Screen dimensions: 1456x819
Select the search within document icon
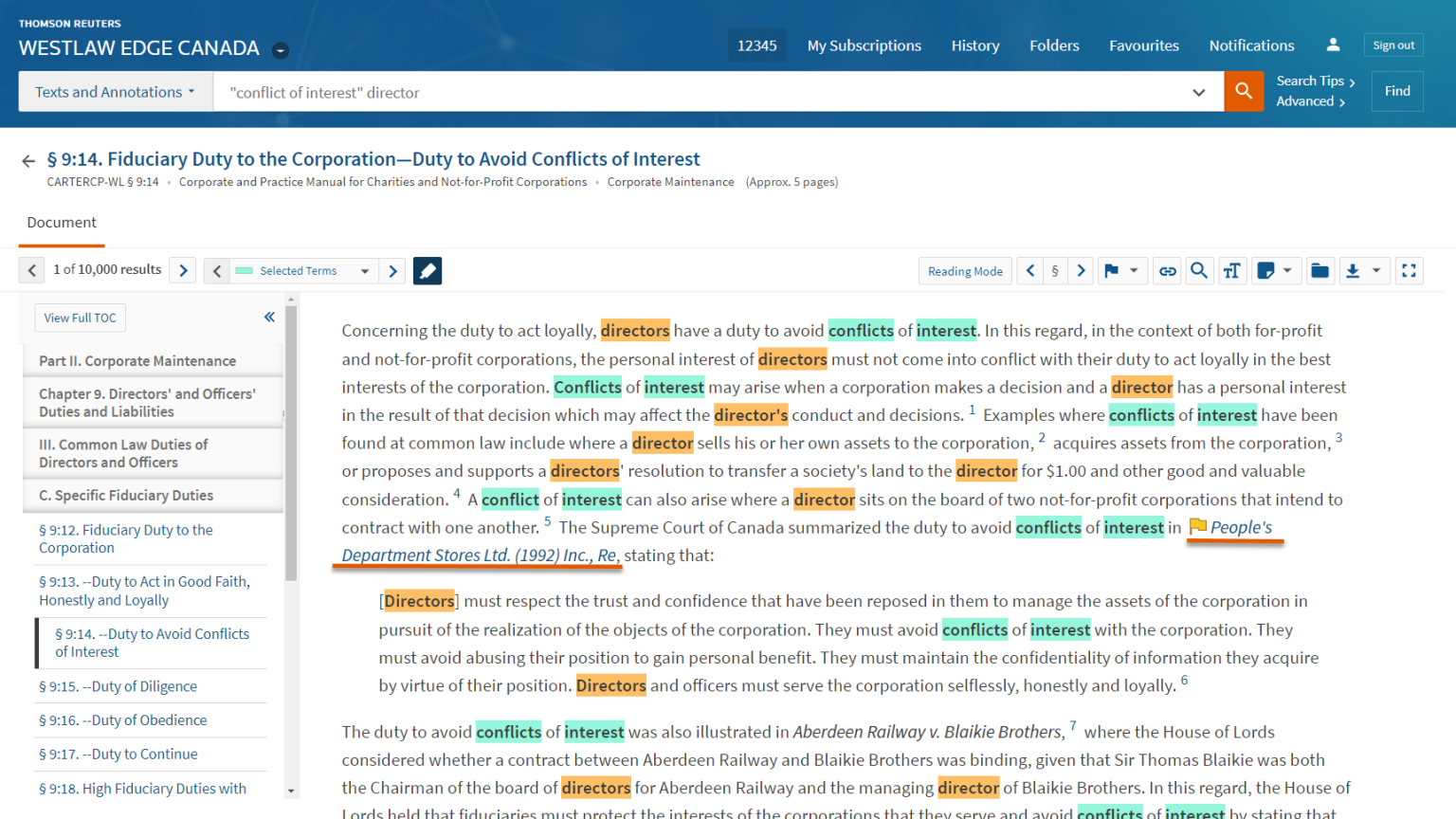(1199, 270)
